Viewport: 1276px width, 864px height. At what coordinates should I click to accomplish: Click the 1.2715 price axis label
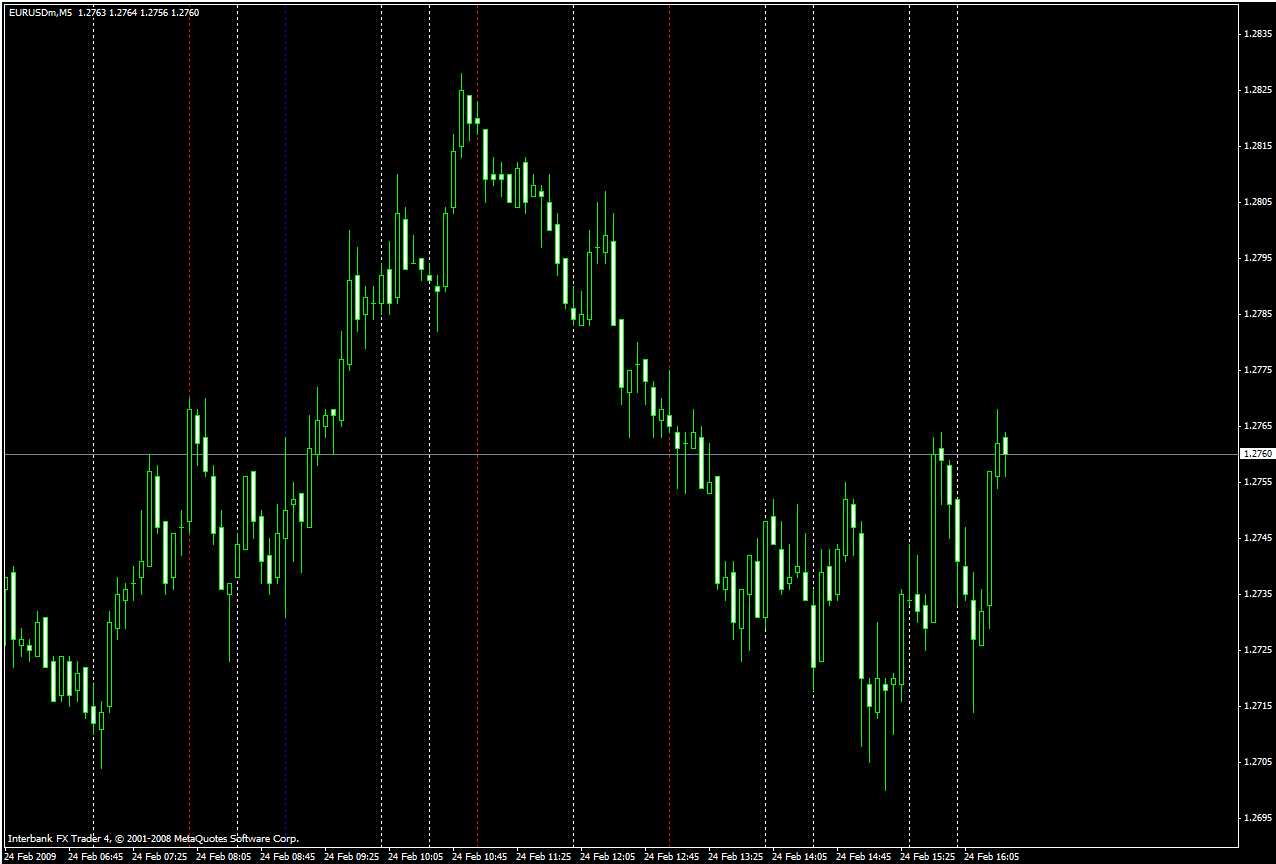pos(1256,706)
